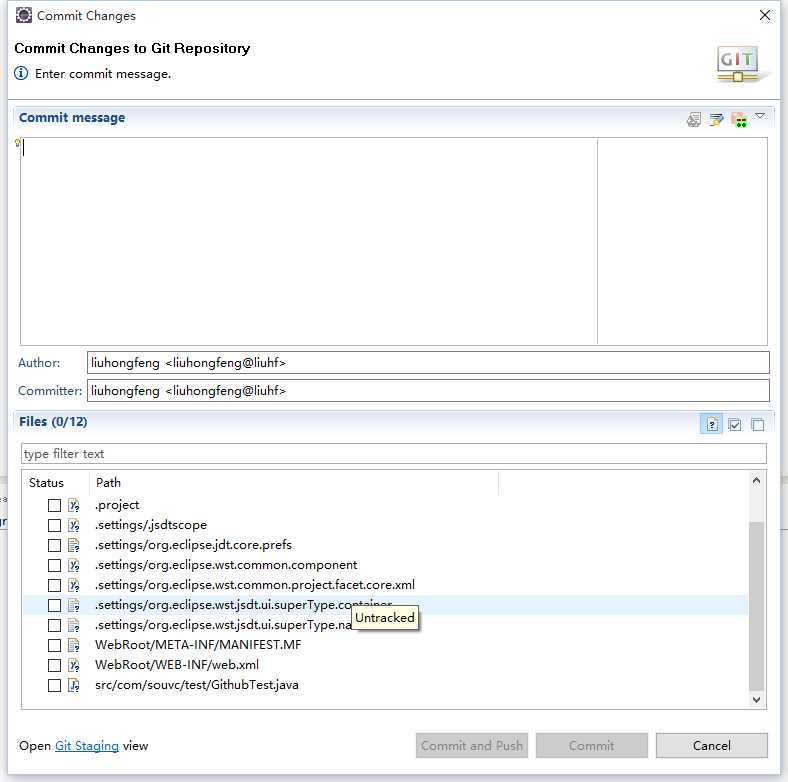Click the file list scroll up arrow

click(x=756, y=480)
